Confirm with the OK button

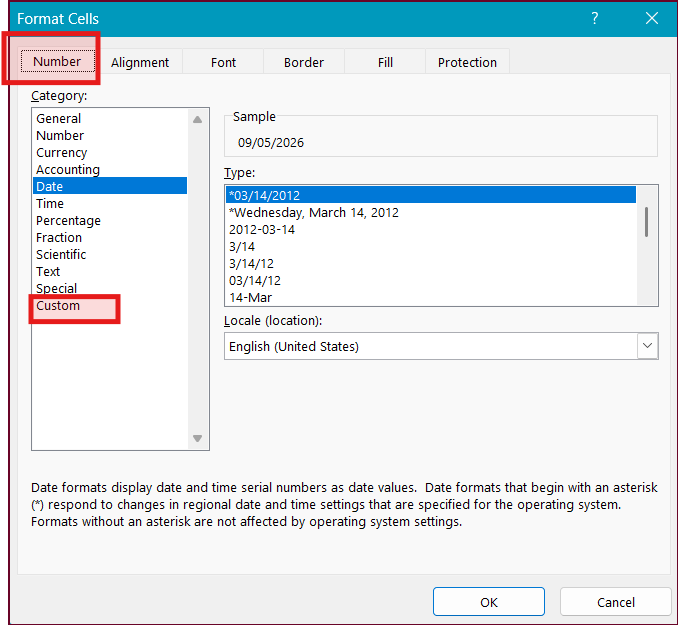coord(489,602)
